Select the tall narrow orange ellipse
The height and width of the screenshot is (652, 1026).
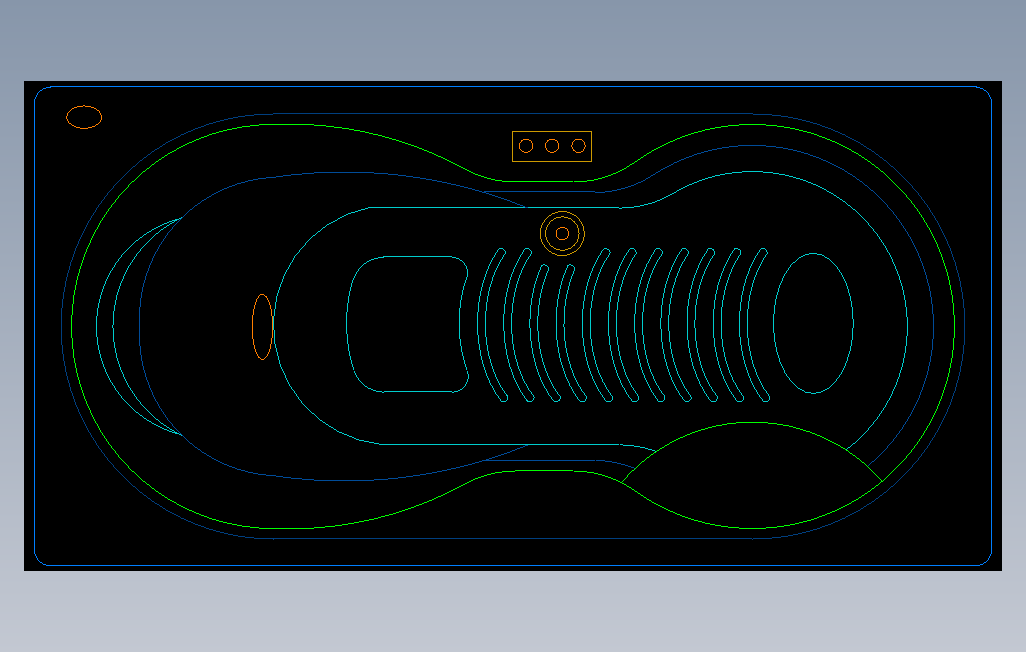click(262, 327)
